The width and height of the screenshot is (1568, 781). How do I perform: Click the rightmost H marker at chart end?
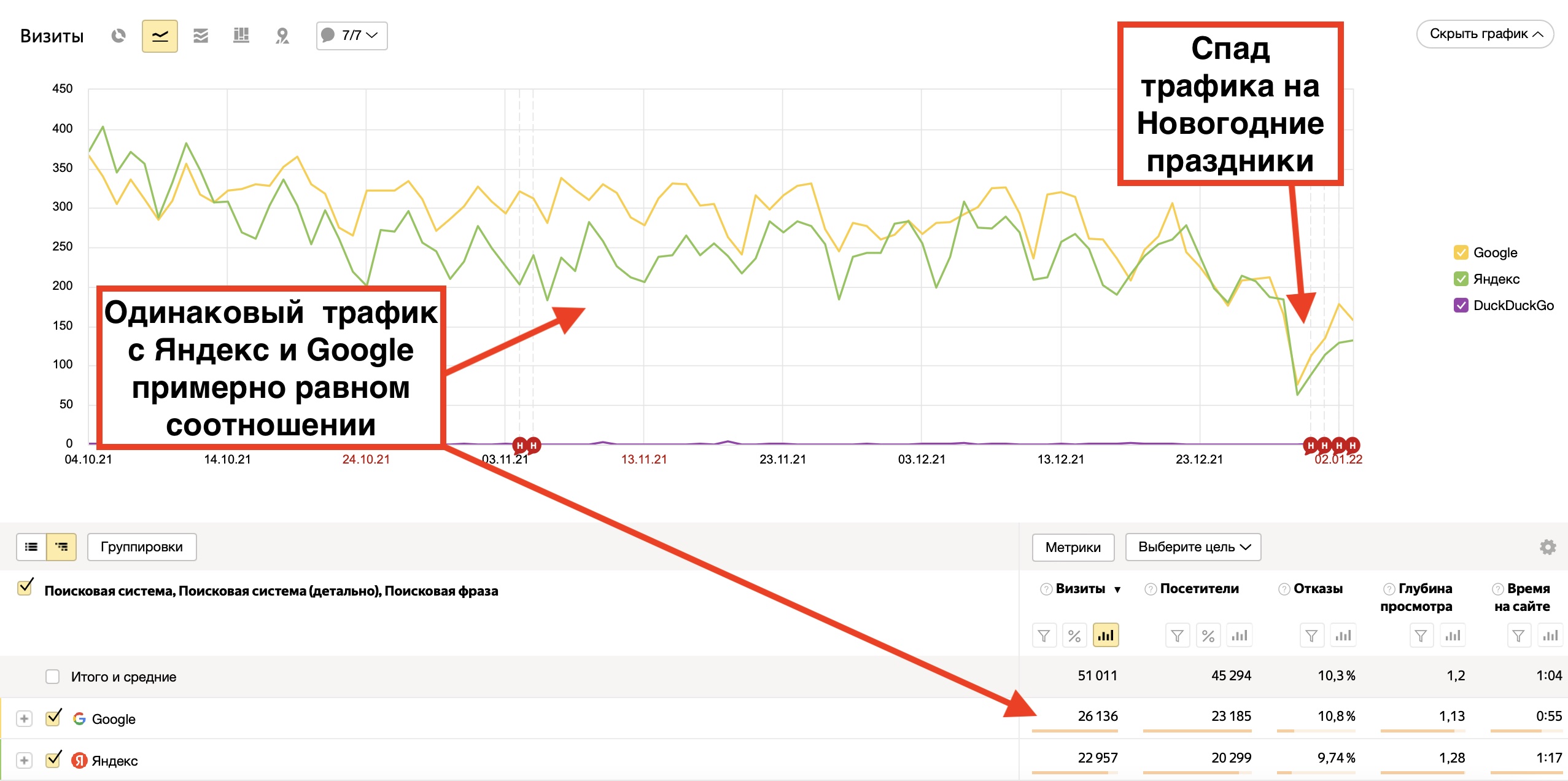point(1353,445)
